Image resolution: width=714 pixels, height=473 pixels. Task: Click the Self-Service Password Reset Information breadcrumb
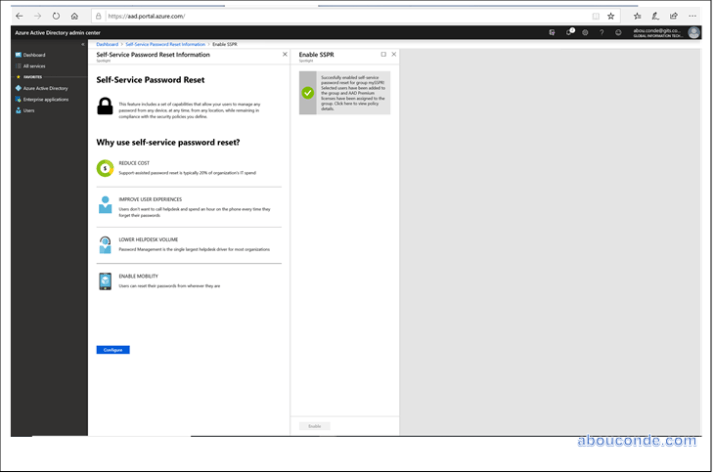pyautogui.click(x=165, y=45)
